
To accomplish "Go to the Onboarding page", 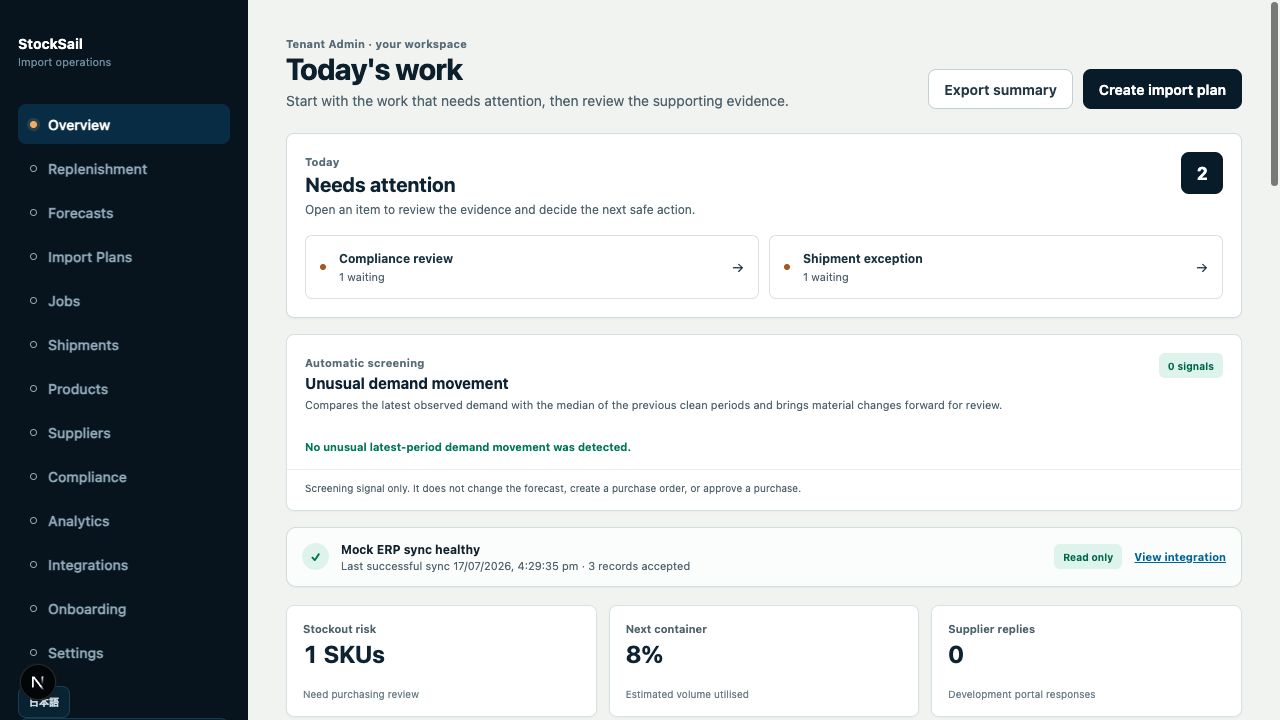I will (124, 609).
